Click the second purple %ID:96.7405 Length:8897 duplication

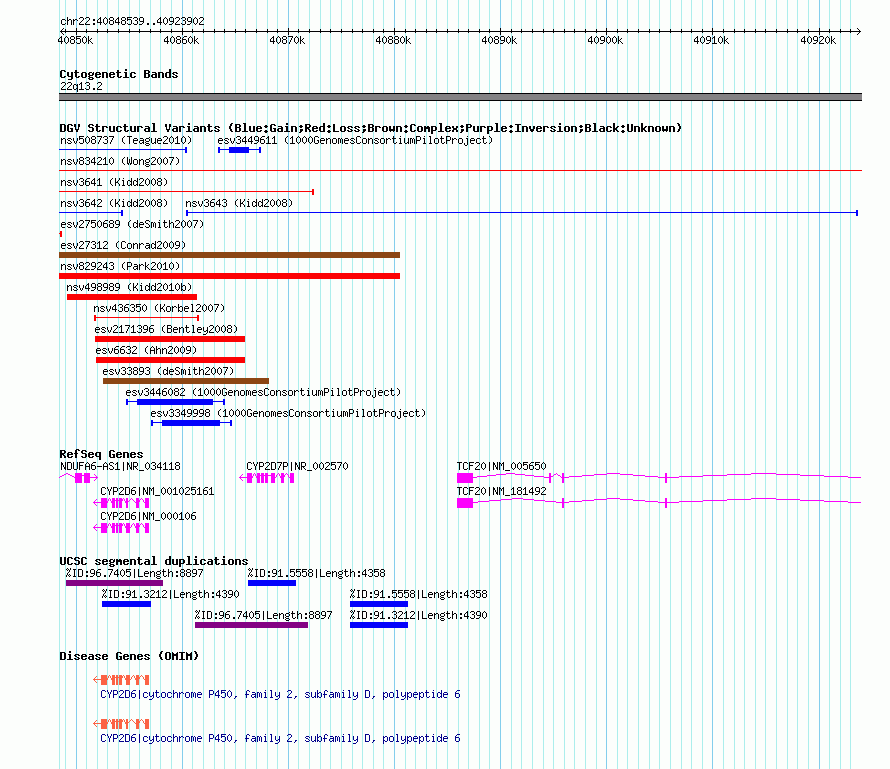(251, 625)
